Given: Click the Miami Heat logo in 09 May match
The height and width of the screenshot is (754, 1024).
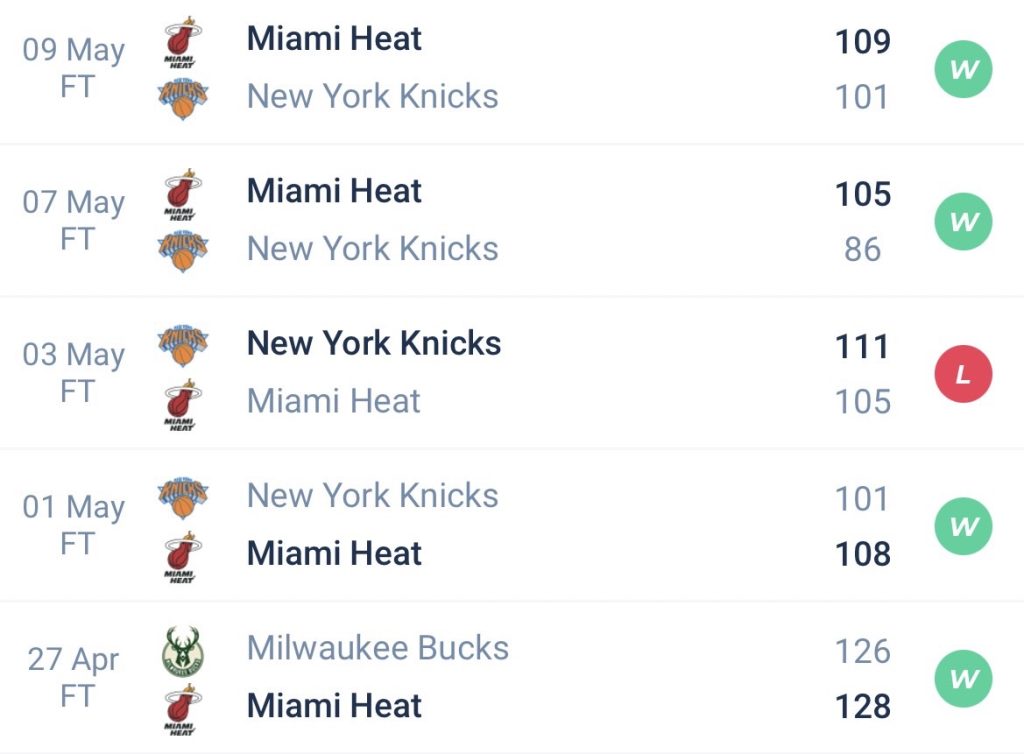Looking at the screenshot, I should [182, 42].
